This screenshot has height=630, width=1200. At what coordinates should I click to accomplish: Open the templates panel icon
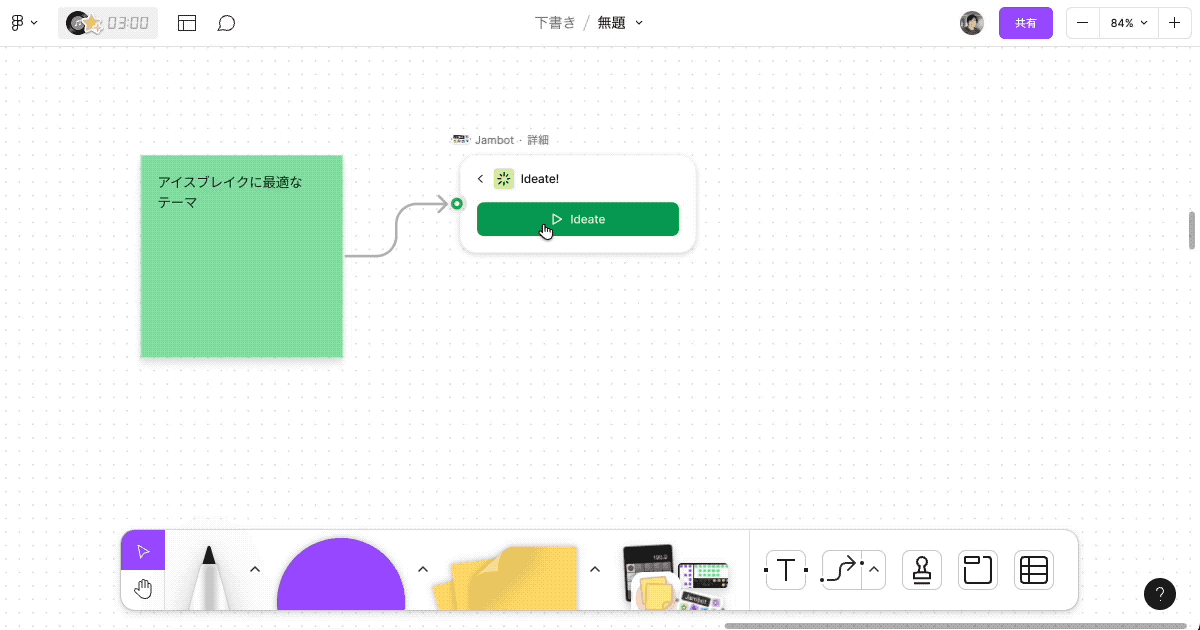[187, 22]
